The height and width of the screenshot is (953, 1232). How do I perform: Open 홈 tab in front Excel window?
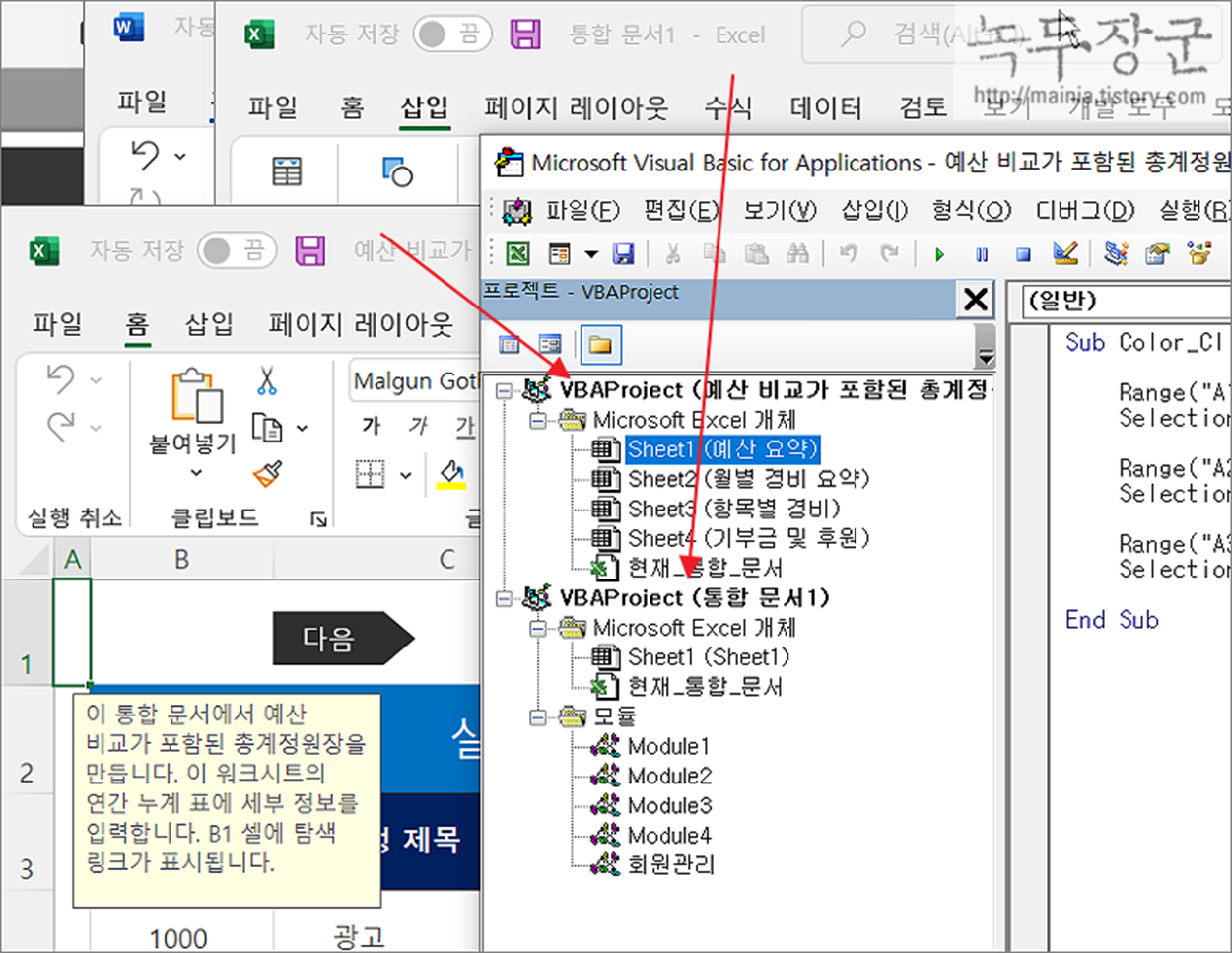137,323
